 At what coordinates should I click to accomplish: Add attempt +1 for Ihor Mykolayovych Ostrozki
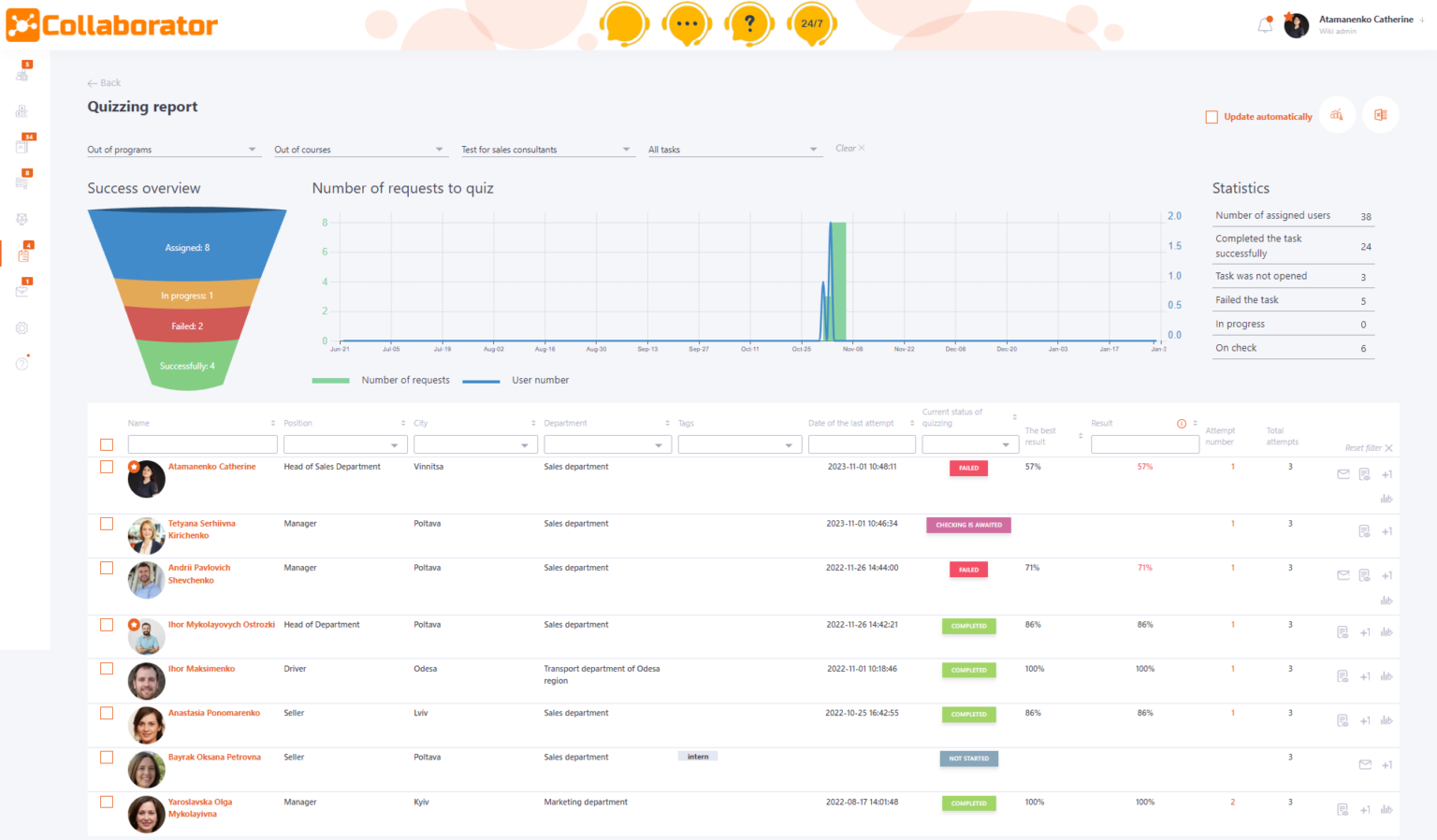pyautogui.click(x=1365, y=632)
